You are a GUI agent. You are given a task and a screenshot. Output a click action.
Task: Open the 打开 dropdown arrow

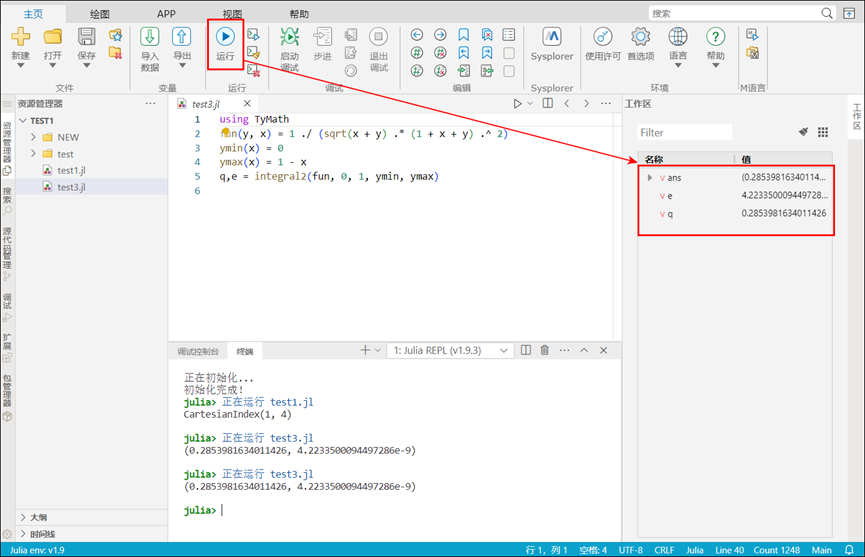point(53,66)
